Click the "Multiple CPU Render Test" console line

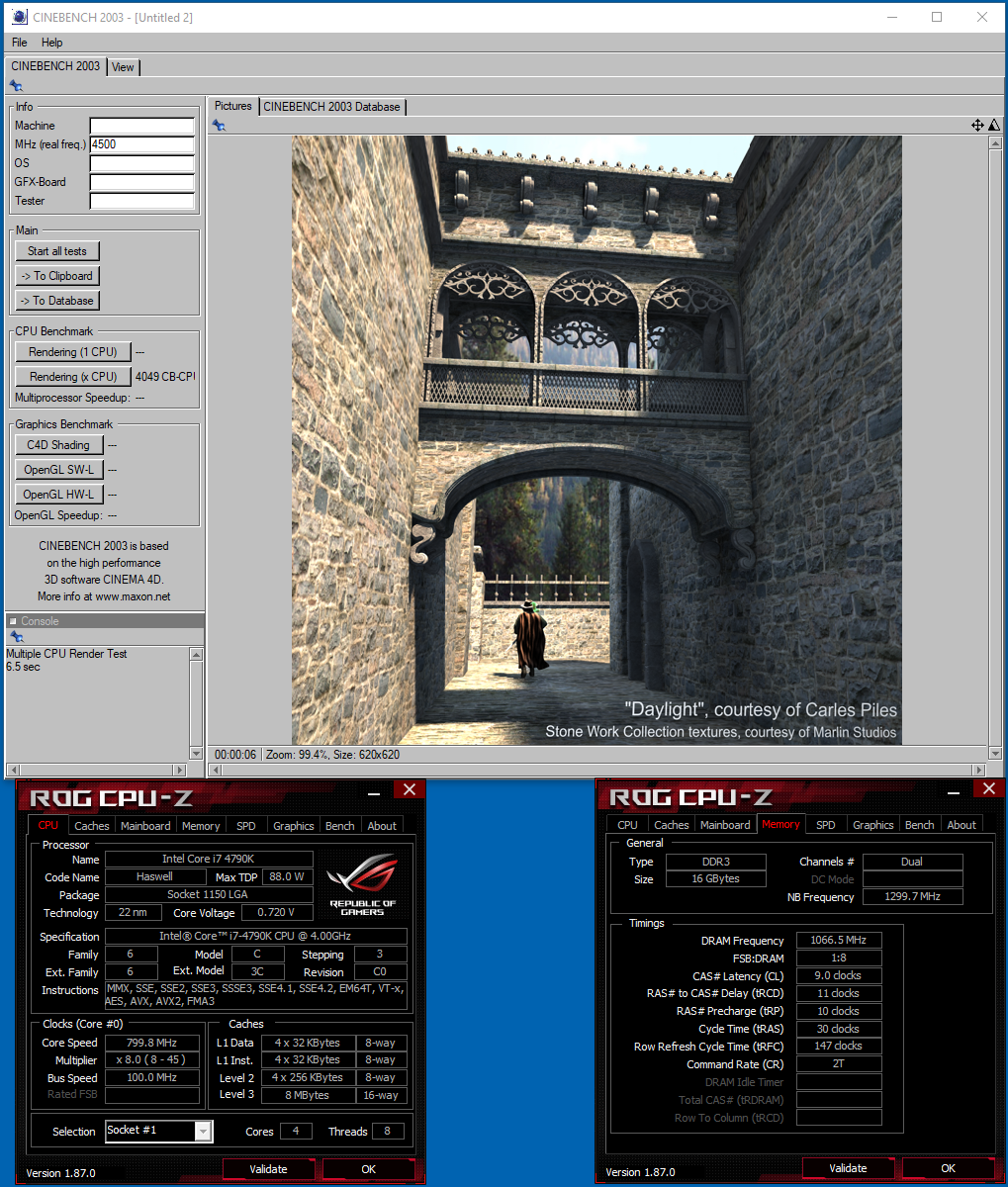click(67, 654)
